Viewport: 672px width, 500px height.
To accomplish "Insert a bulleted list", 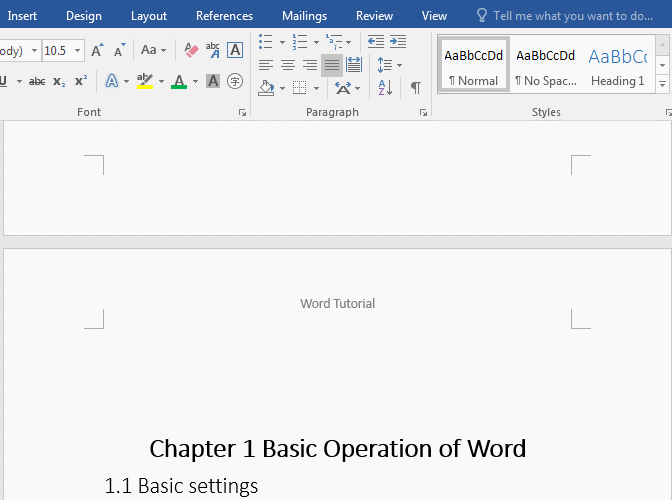I will [x=266, y=42].
